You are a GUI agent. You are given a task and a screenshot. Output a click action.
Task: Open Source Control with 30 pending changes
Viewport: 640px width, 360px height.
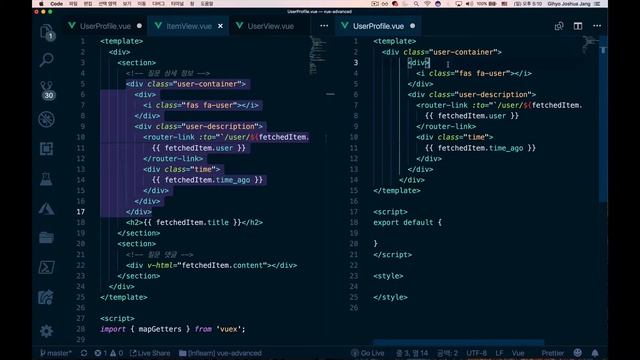click(x=47, y=90)
